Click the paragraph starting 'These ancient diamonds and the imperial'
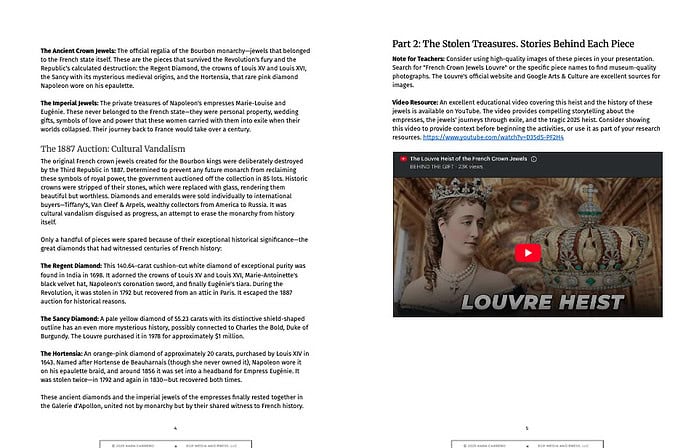Viewport: 699px width, 448px height. click(x=172, y=401)
